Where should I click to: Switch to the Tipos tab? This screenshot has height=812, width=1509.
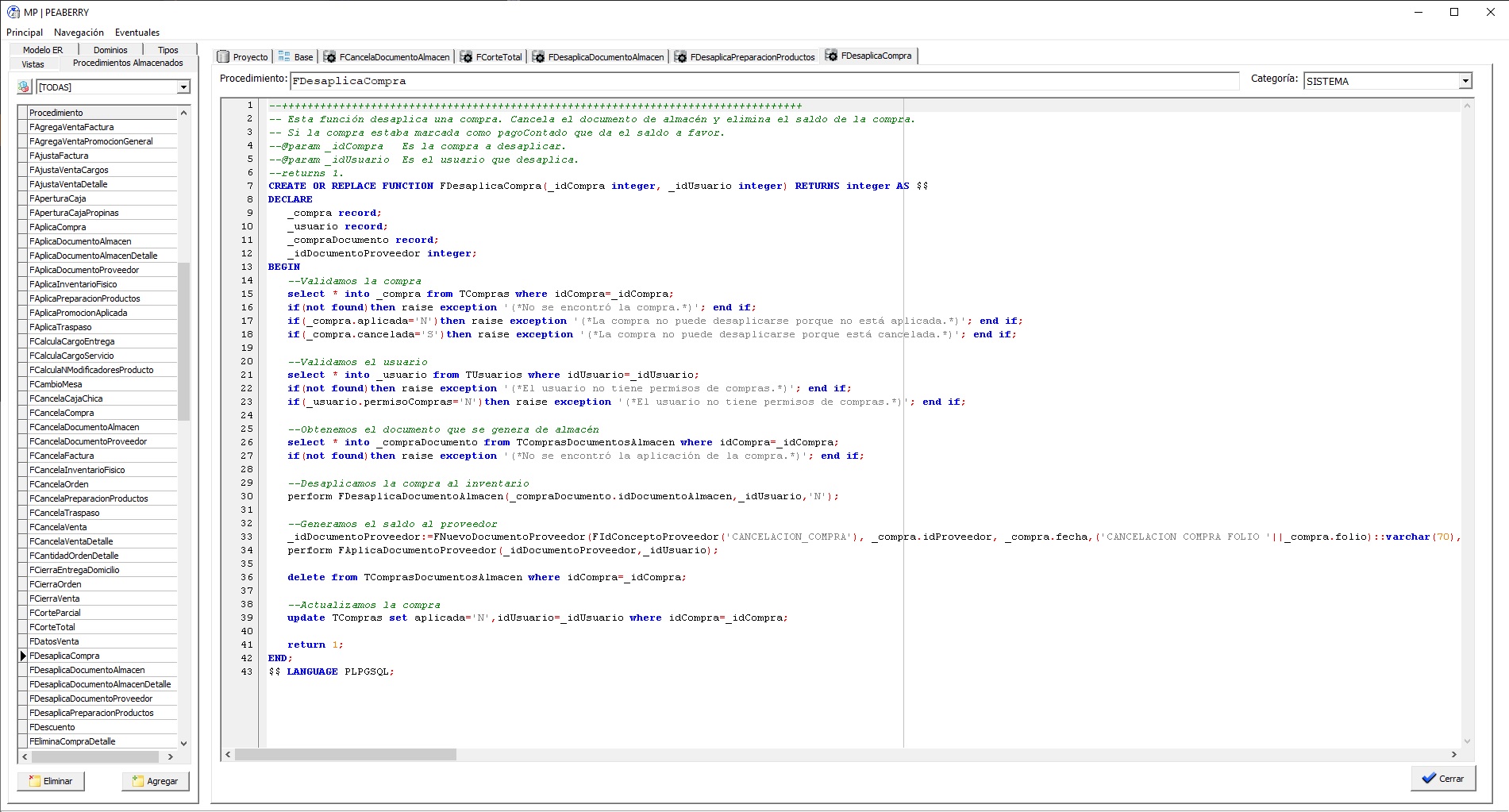(x=168, y=50)
